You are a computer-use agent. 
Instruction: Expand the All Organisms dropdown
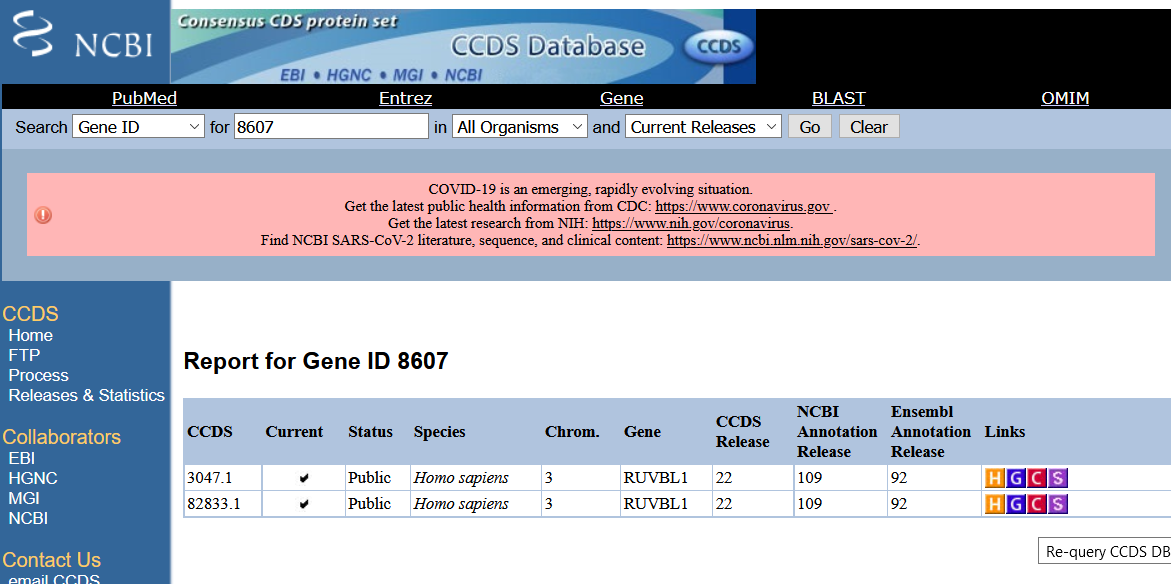520,127
